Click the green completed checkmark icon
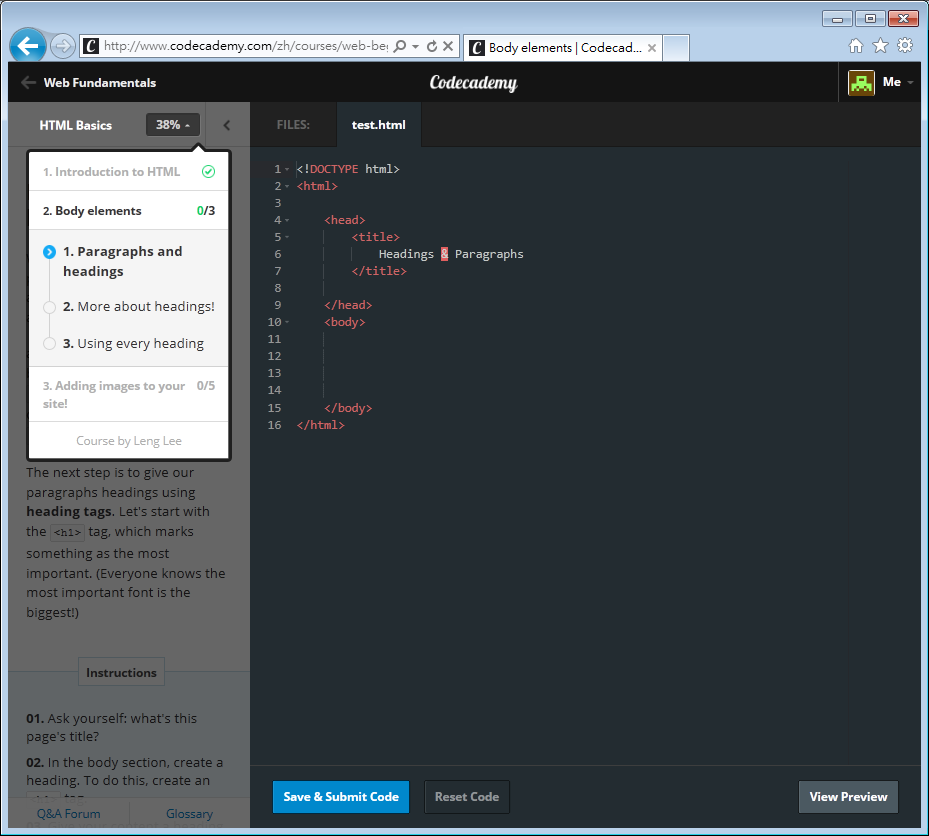929x836 pixels. (209, 172)
